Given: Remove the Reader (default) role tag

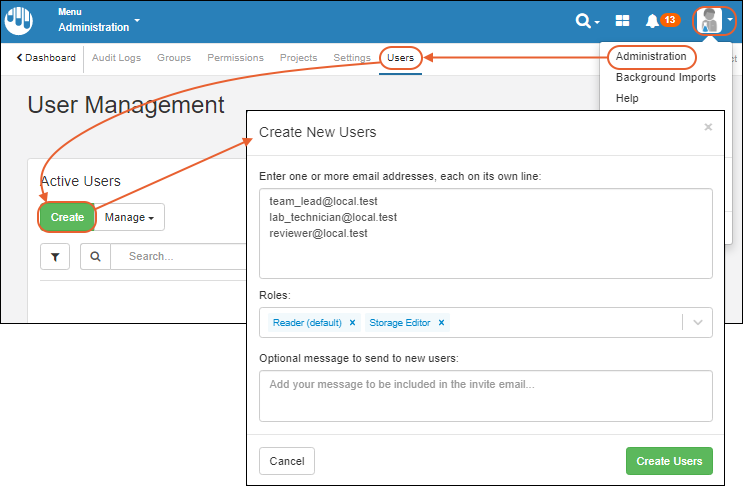Looking at the screenshot, I should click(352, 323).
